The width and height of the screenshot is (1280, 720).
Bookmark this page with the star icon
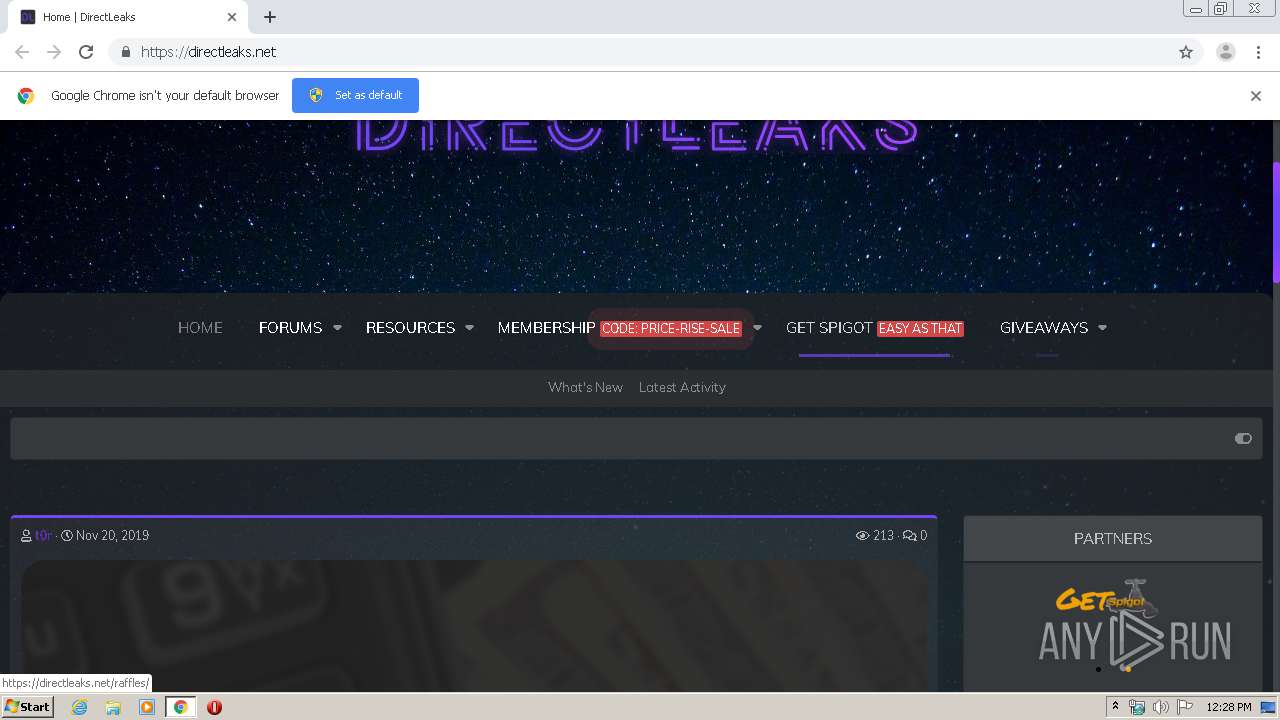click(1186, 52)
